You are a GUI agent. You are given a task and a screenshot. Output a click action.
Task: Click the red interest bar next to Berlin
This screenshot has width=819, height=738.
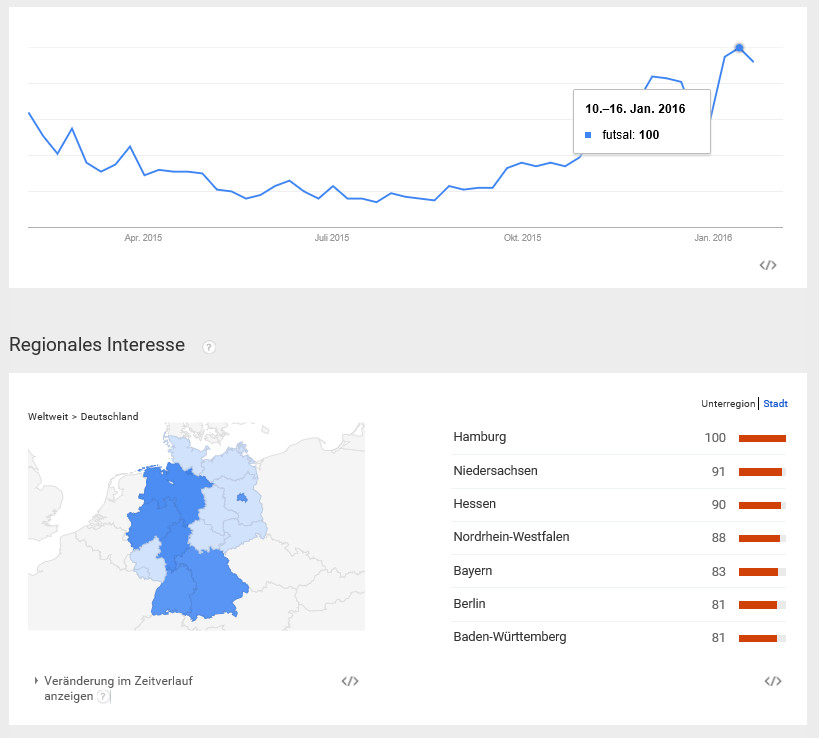[x=757, y=604]
